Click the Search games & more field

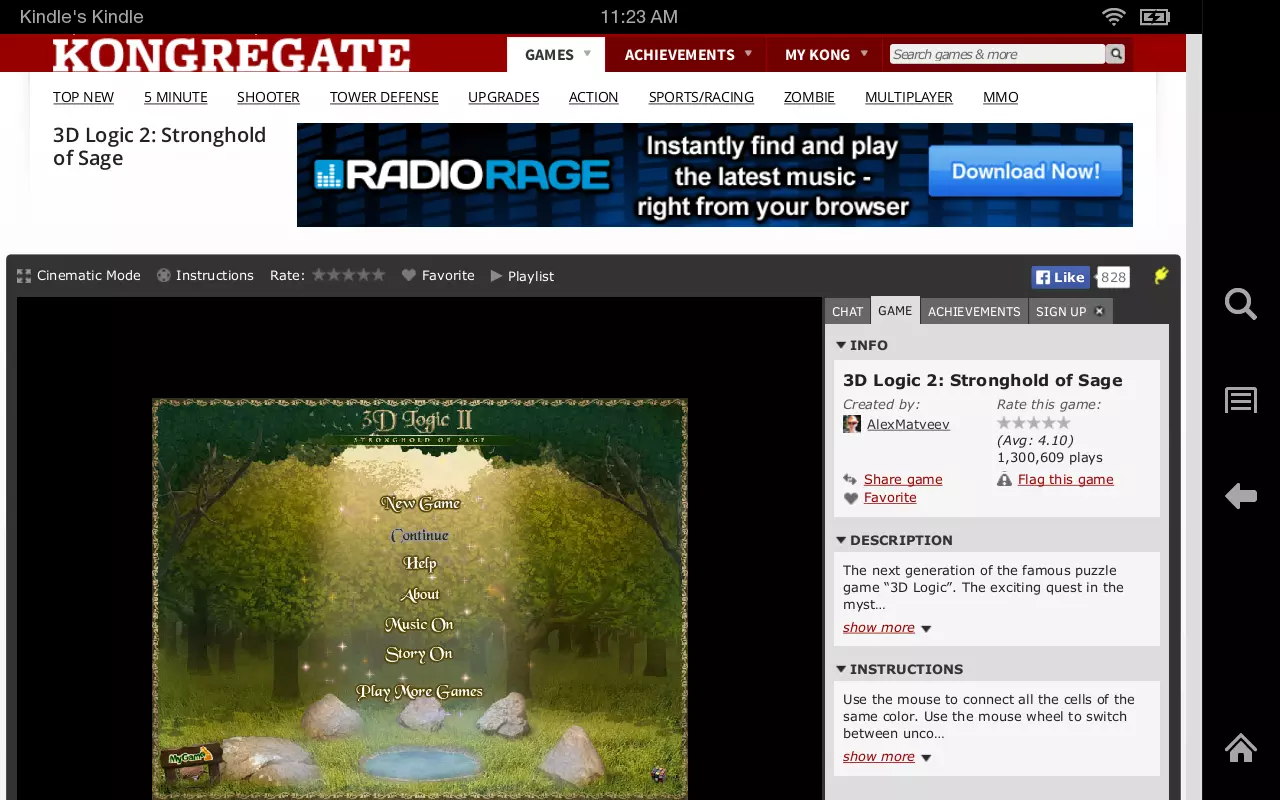coord(997,54)
